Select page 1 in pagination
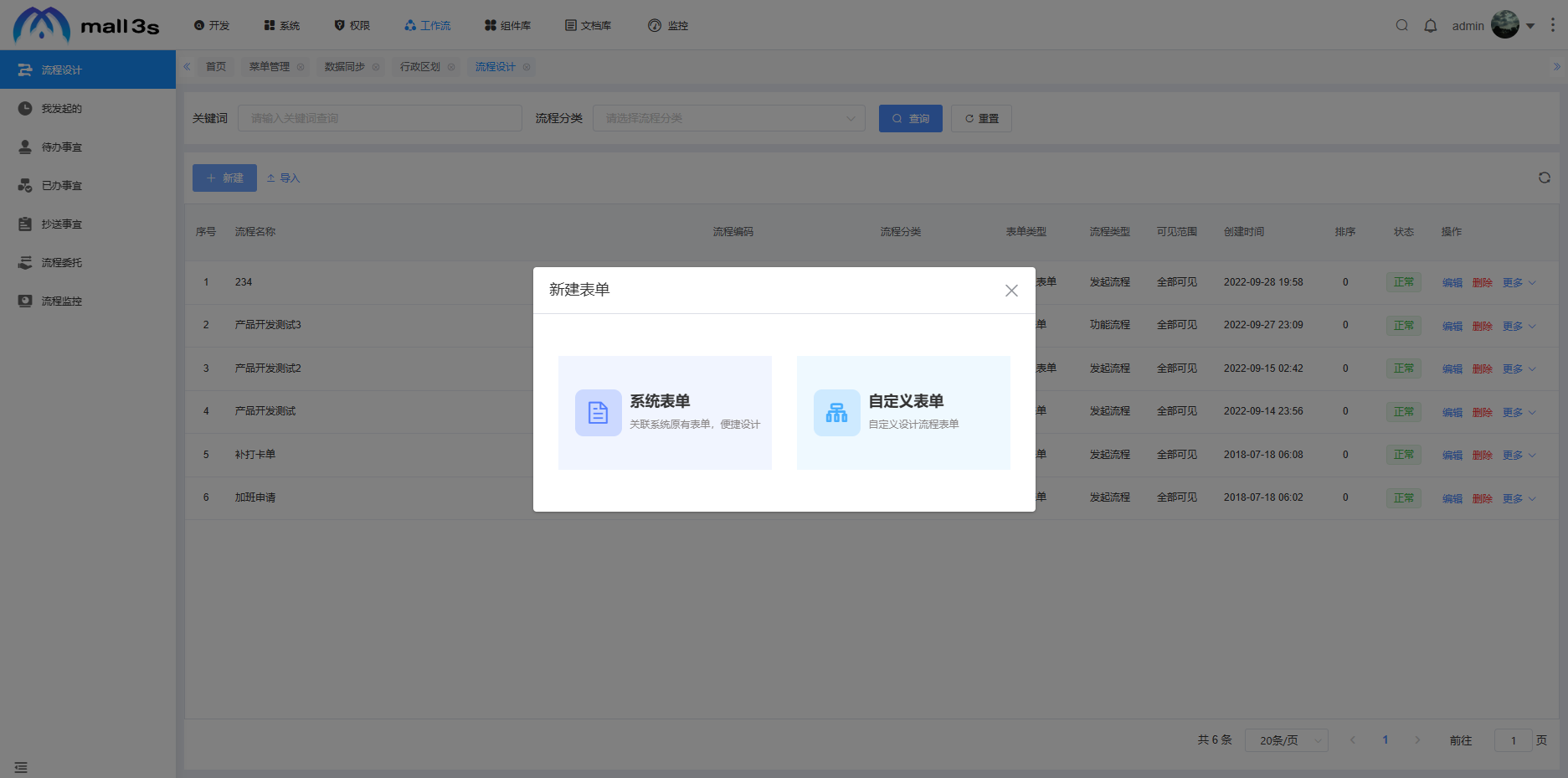 (1385, 740)
